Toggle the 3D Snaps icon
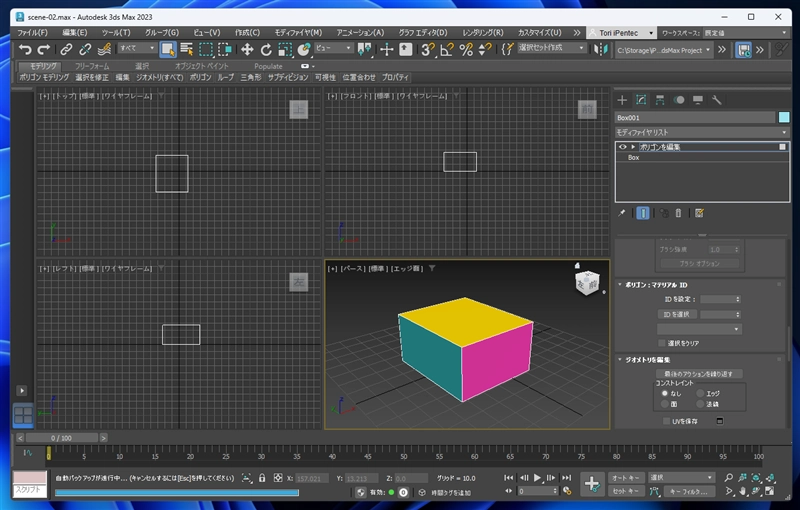Image resolution: width=800 pixels, height=510 pixels. pyautogui.click(x=428, y=49)
